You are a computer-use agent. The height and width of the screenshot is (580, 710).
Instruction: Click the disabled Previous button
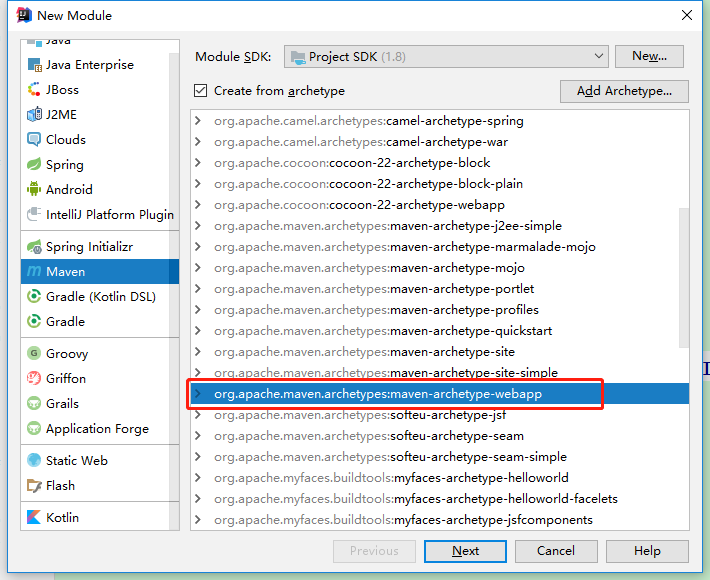click(x=374, y=551)
